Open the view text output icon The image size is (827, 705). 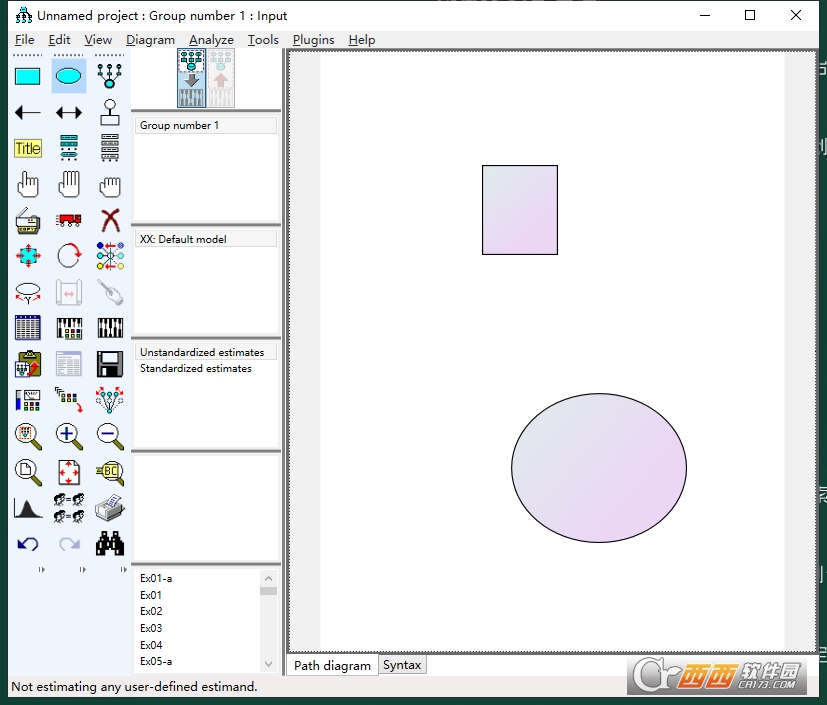69,364
